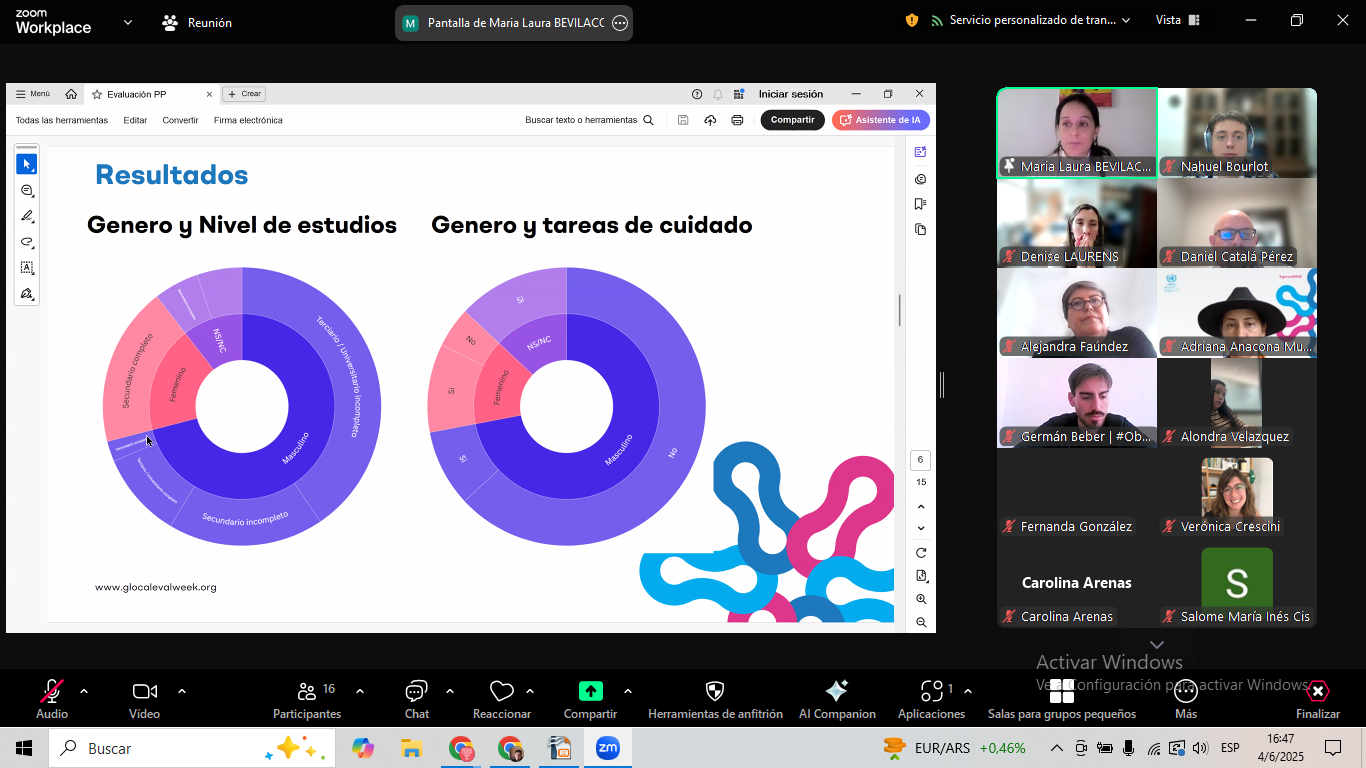The height and width of the screenshot is (768, 1366).
Task: Open the Firma electrónica menu
Action: 248,120
